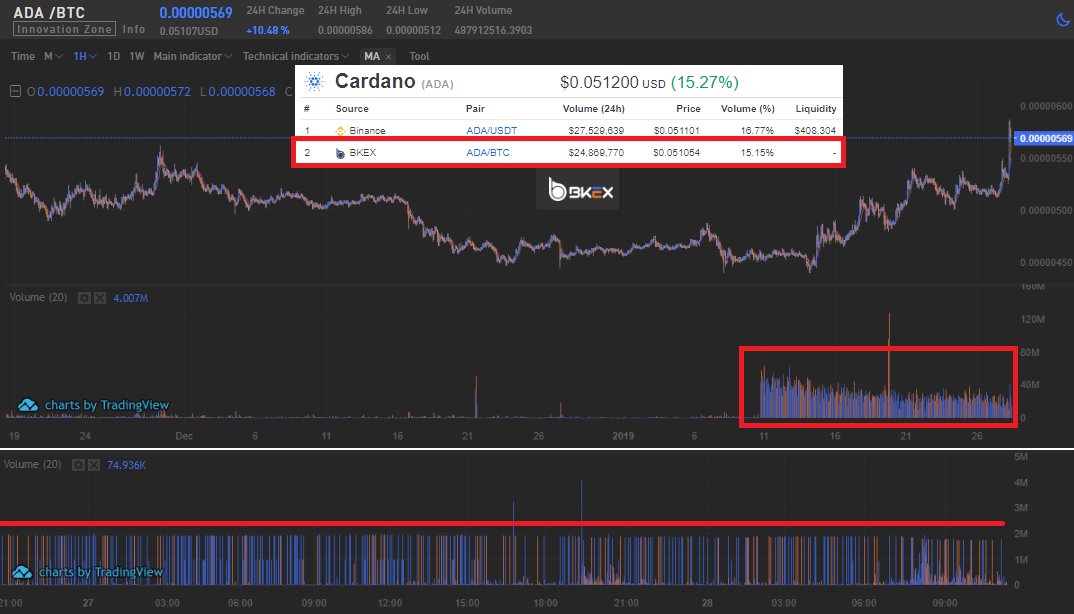
Task: Click the 12:00 label on lower time axis
Action: point(390,603)
